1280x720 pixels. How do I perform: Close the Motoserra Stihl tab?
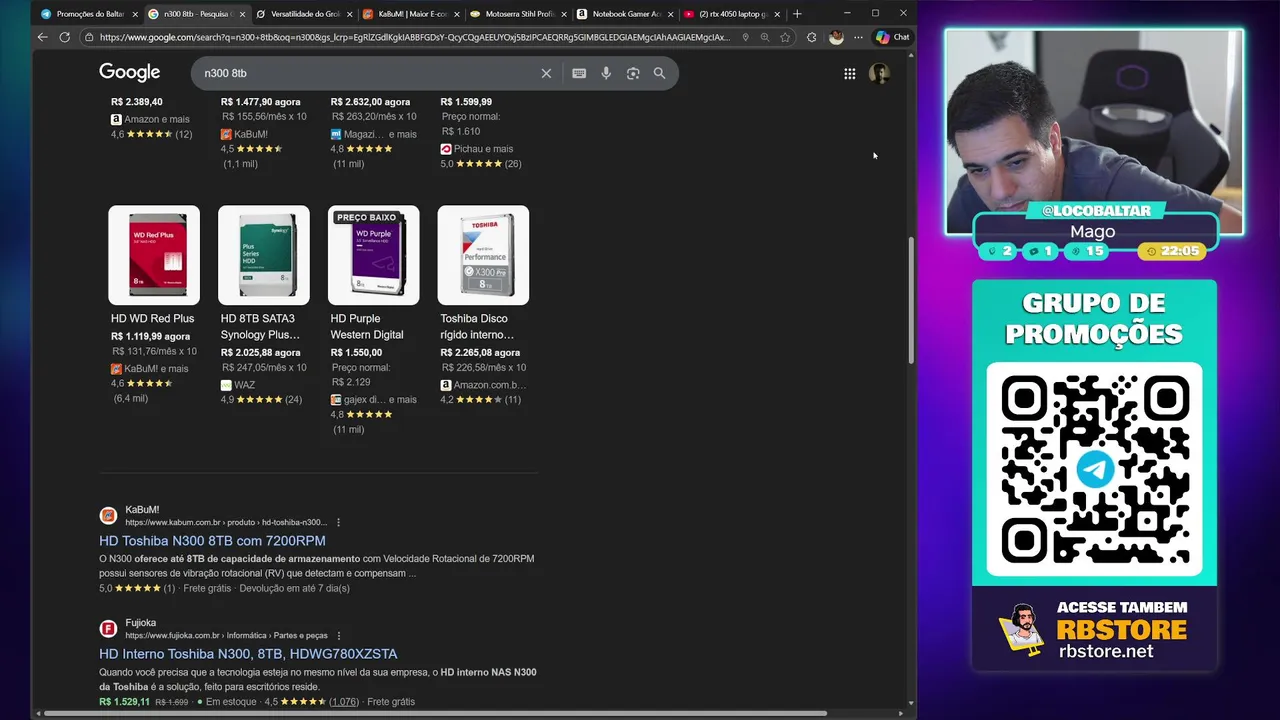tap(563, 14)
